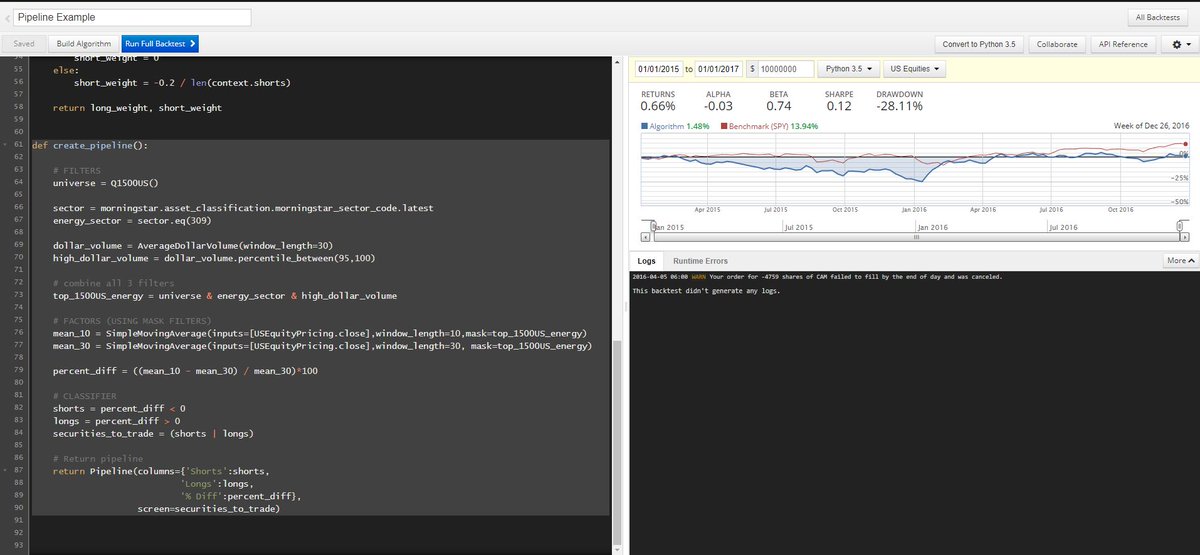
Task: Click the end date field 01/01/2017
Action: click(x=720, y=69)
